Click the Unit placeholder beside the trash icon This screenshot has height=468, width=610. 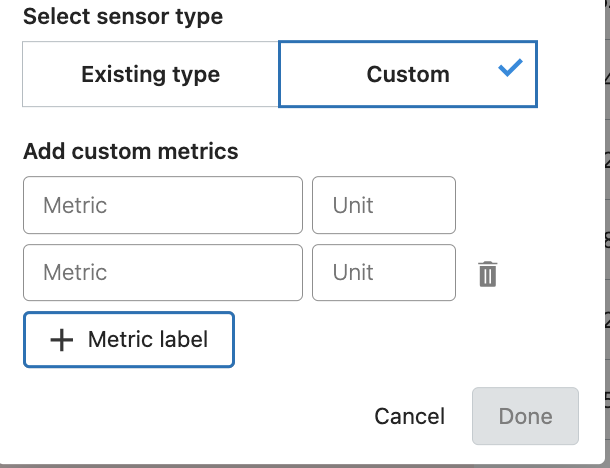pos(353,273)
